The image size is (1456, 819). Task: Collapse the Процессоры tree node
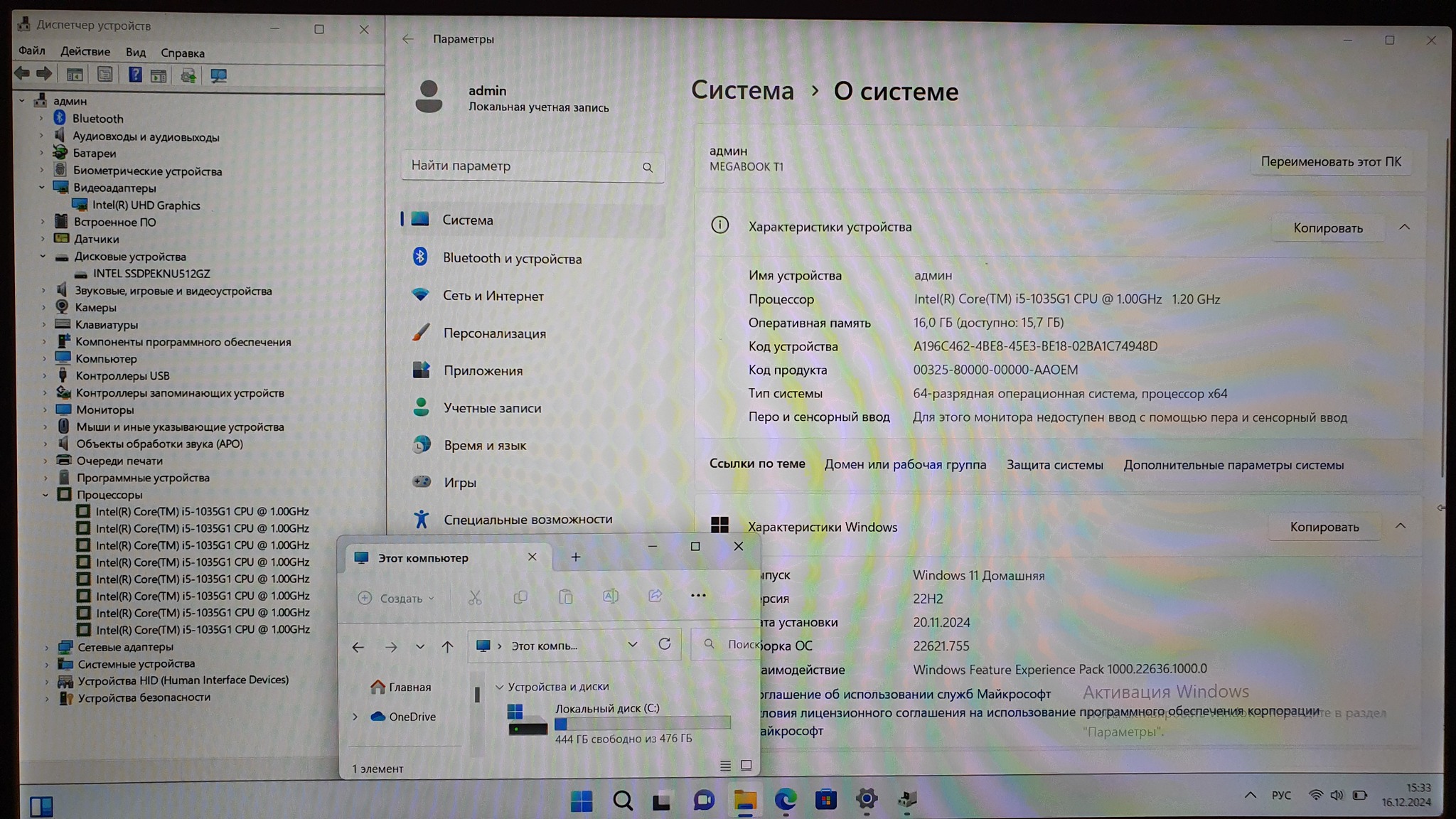click(45, 495)
